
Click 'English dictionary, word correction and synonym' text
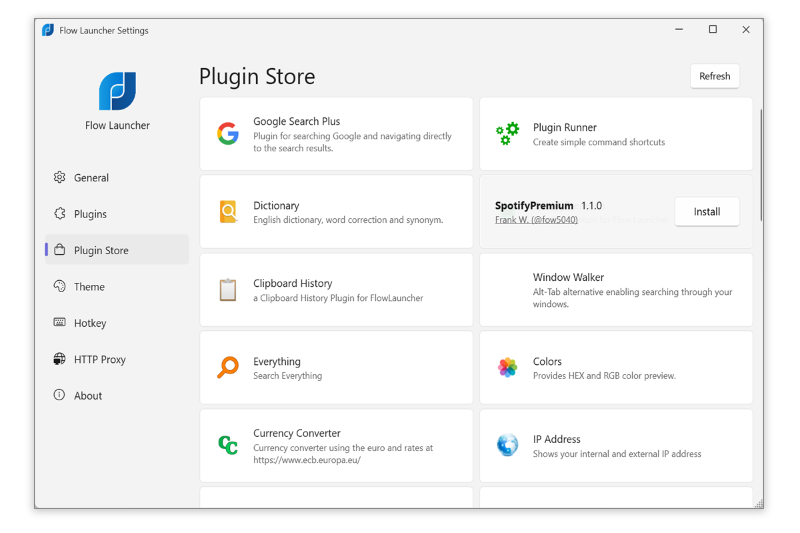pyautogui.click(x=348, y=220)
